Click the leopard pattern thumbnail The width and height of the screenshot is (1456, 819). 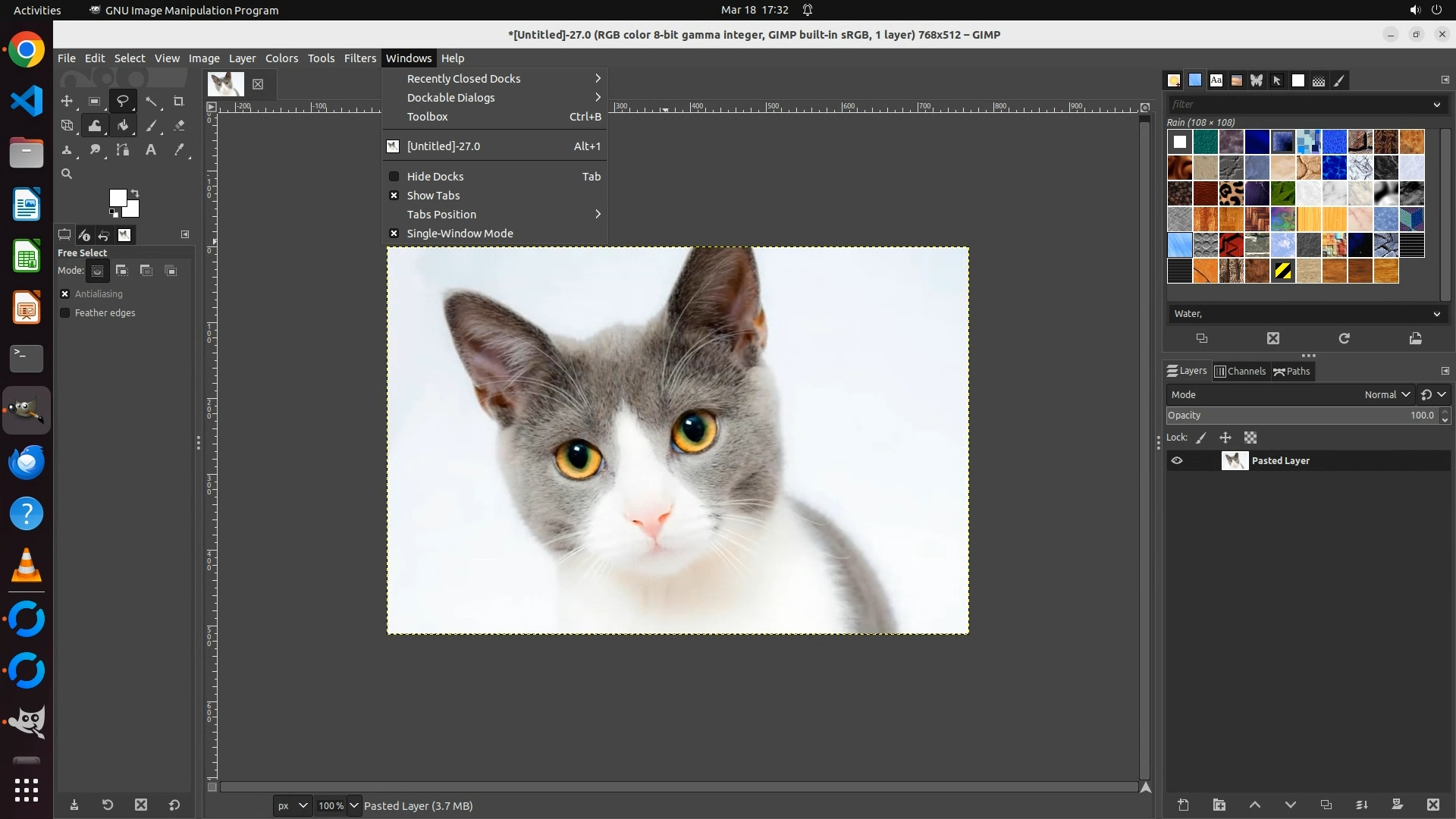pos(1232,193)
